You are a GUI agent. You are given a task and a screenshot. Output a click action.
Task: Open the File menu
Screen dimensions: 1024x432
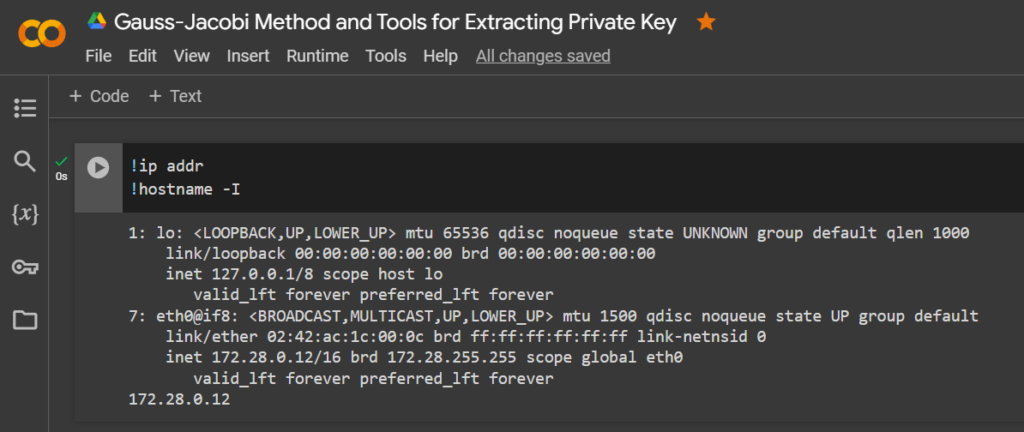(99, 56)
